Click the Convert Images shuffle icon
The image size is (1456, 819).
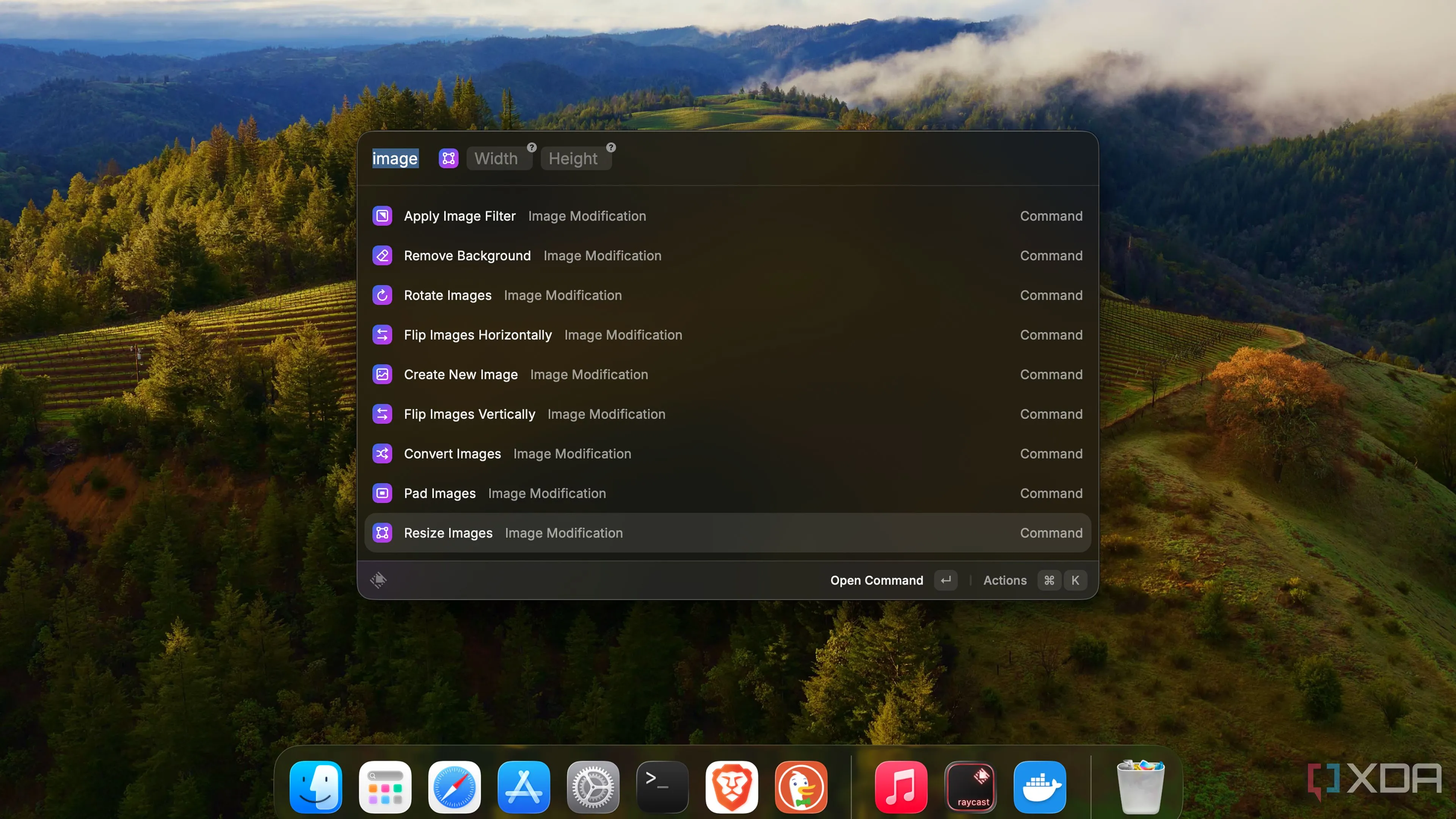(x=382, y=453)
